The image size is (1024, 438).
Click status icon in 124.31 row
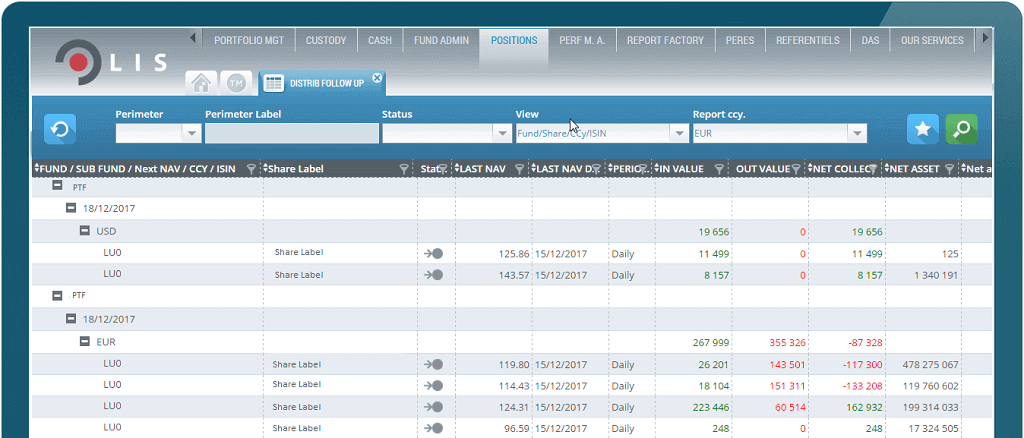click(x=433, y=407)
